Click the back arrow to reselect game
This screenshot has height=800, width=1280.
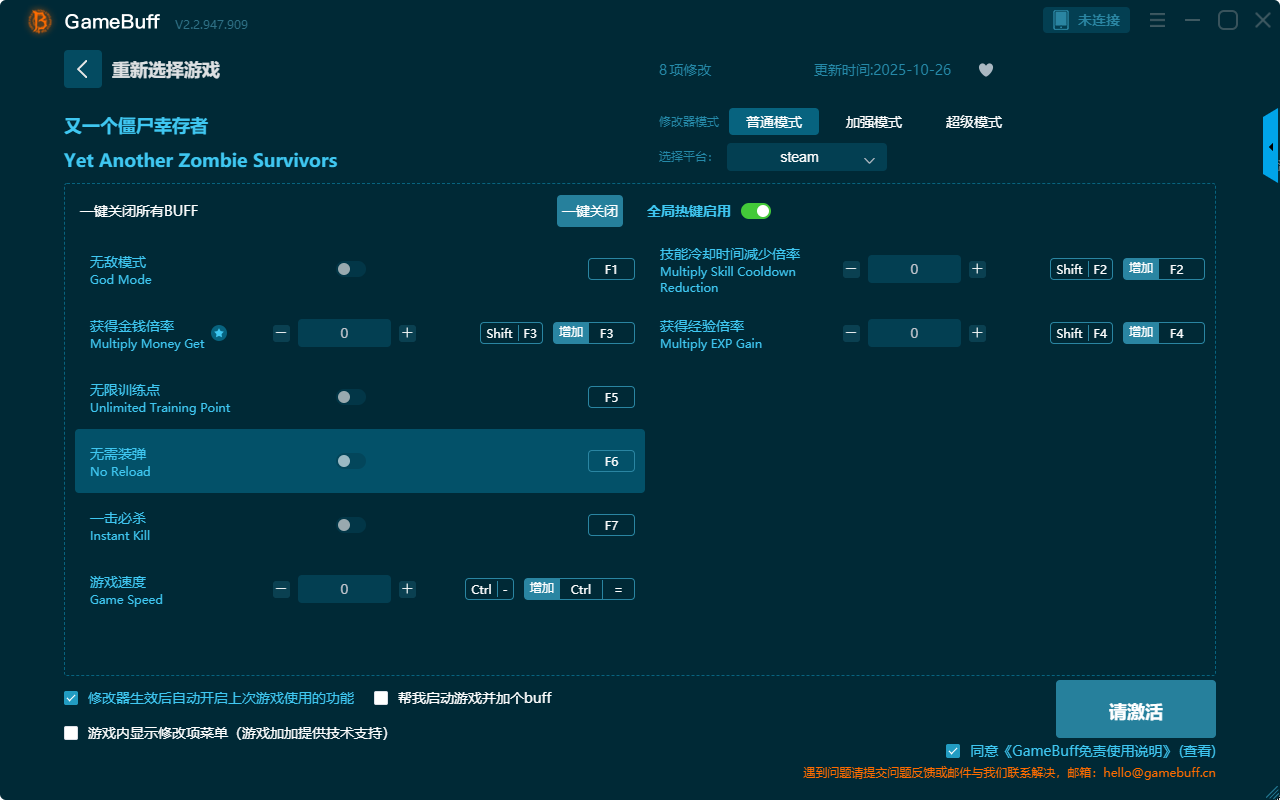[83, 69]
